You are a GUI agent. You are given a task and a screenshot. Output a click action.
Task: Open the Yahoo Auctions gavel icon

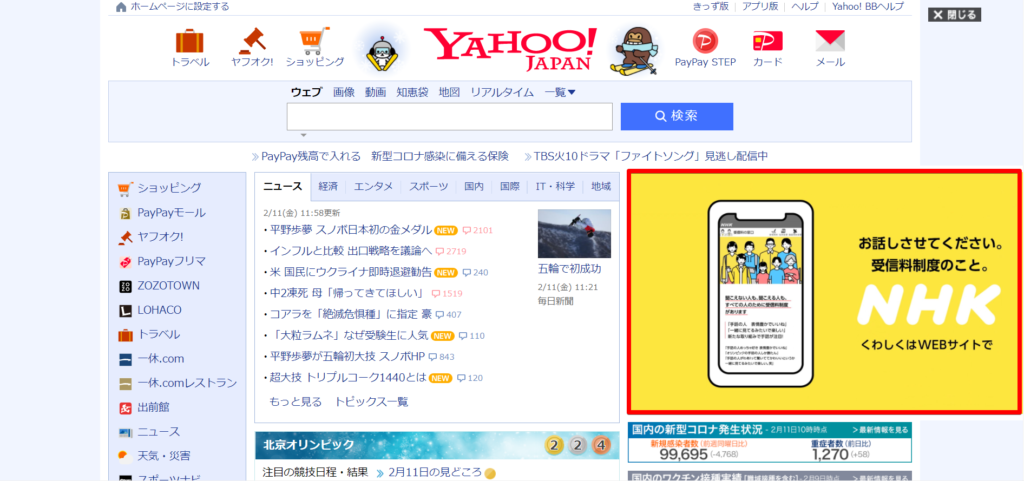[251, 42]
